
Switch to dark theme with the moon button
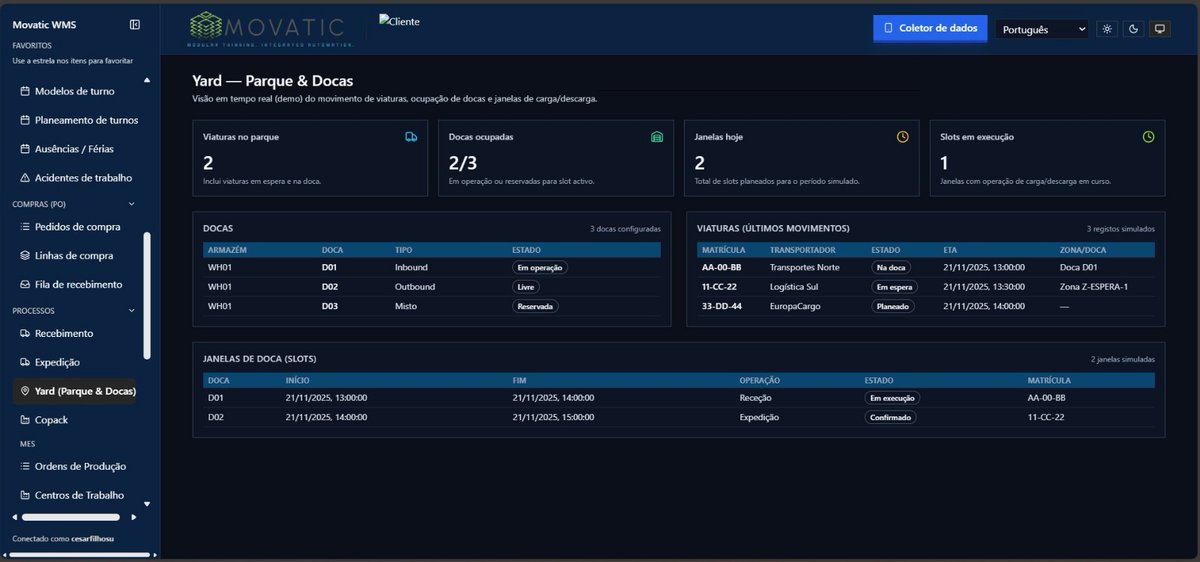coord(1134,29)
